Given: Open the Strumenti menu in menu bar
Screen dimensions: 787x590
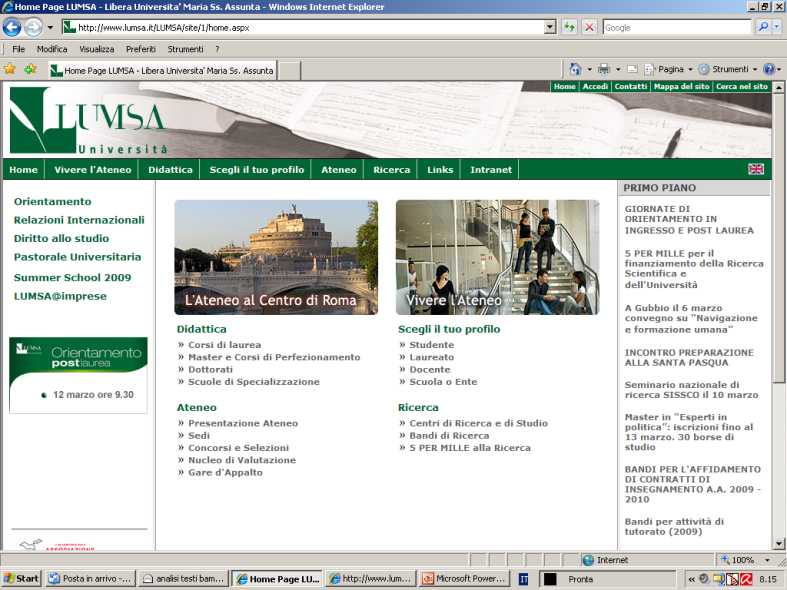Looking at the screenshot, I should (185, 49).
